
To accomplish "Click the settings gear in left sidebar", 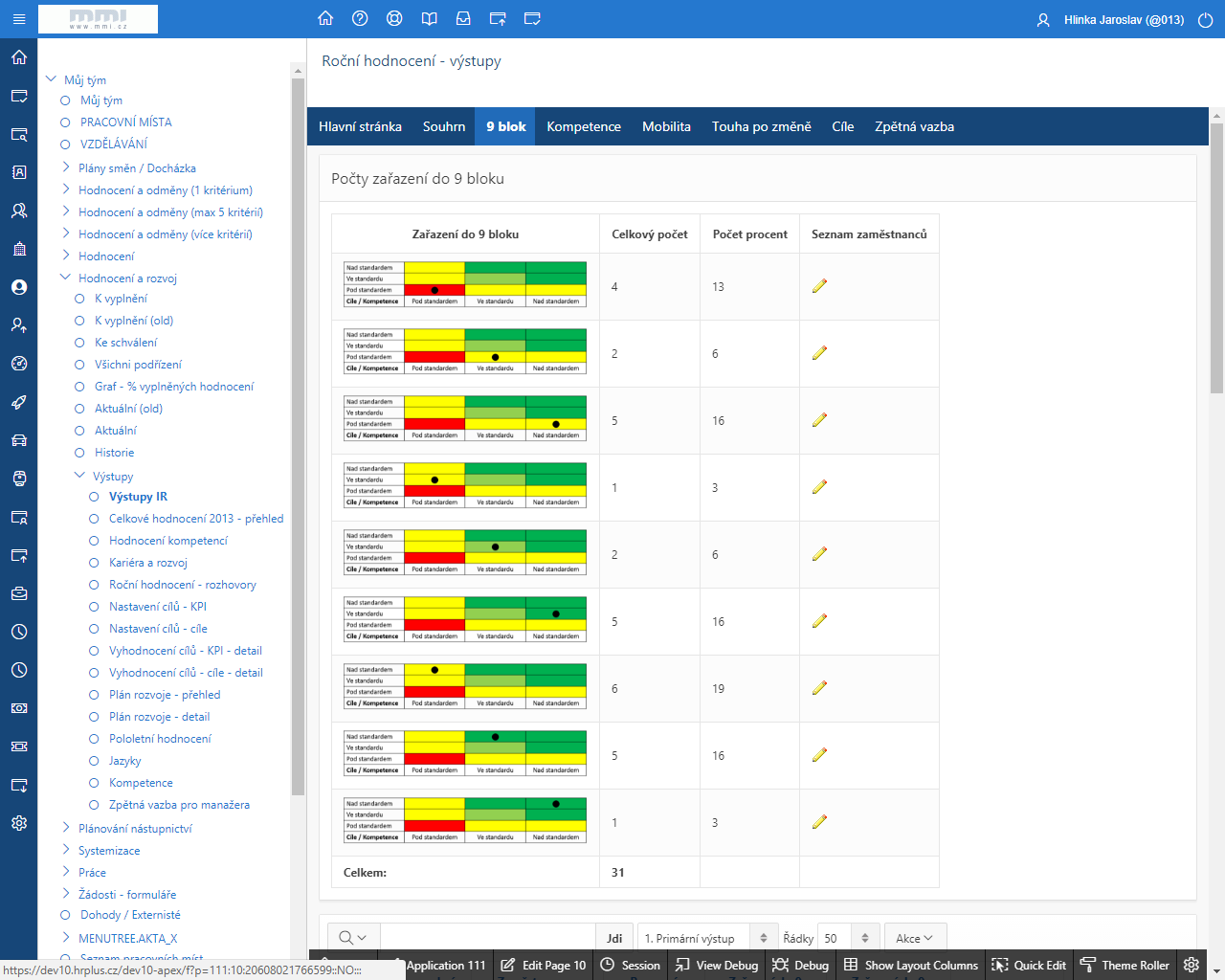I will [19, 823].
